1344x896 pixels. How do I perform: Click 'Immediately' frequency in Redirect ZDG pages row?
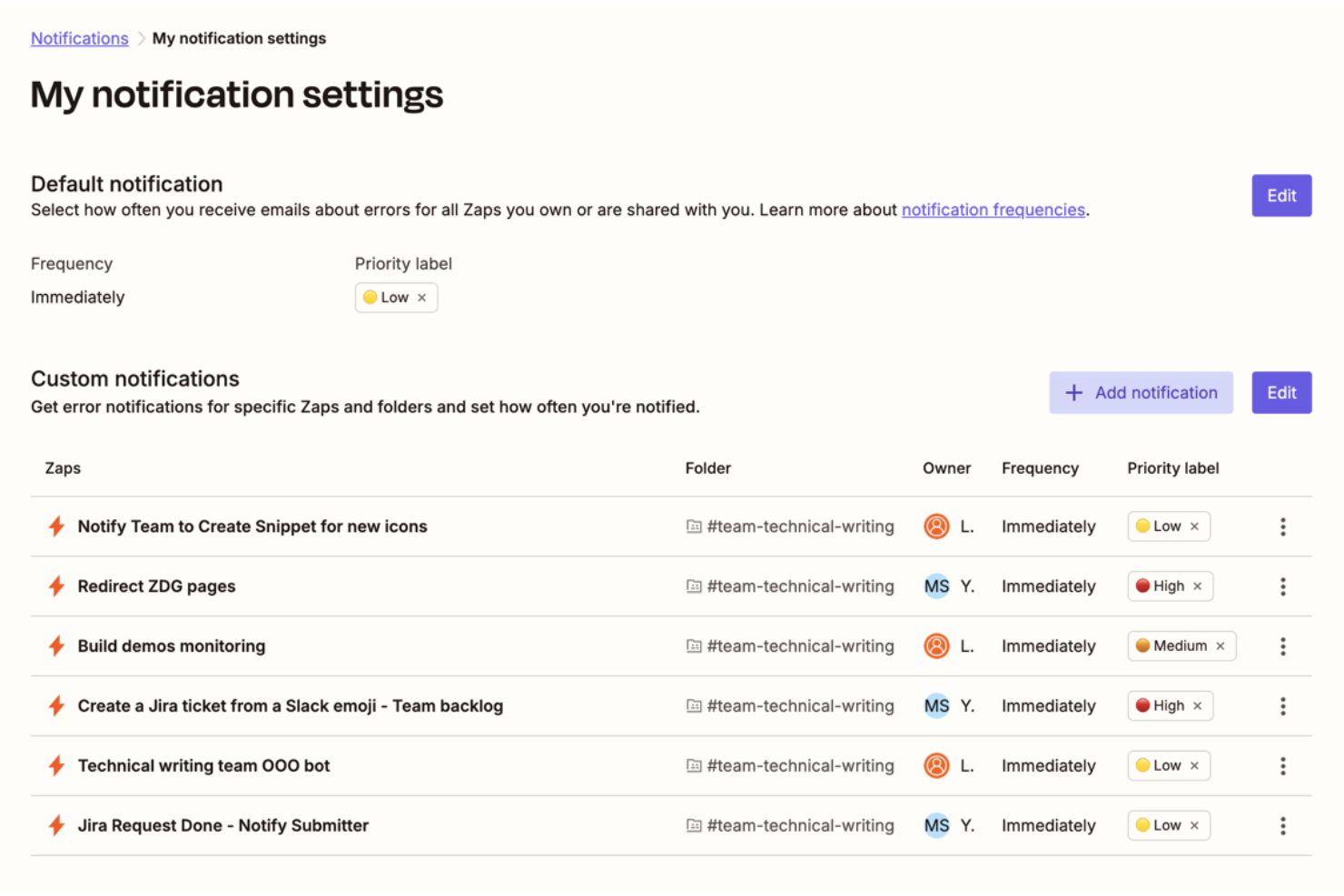pyautogui.click(x=1048, y=586)
